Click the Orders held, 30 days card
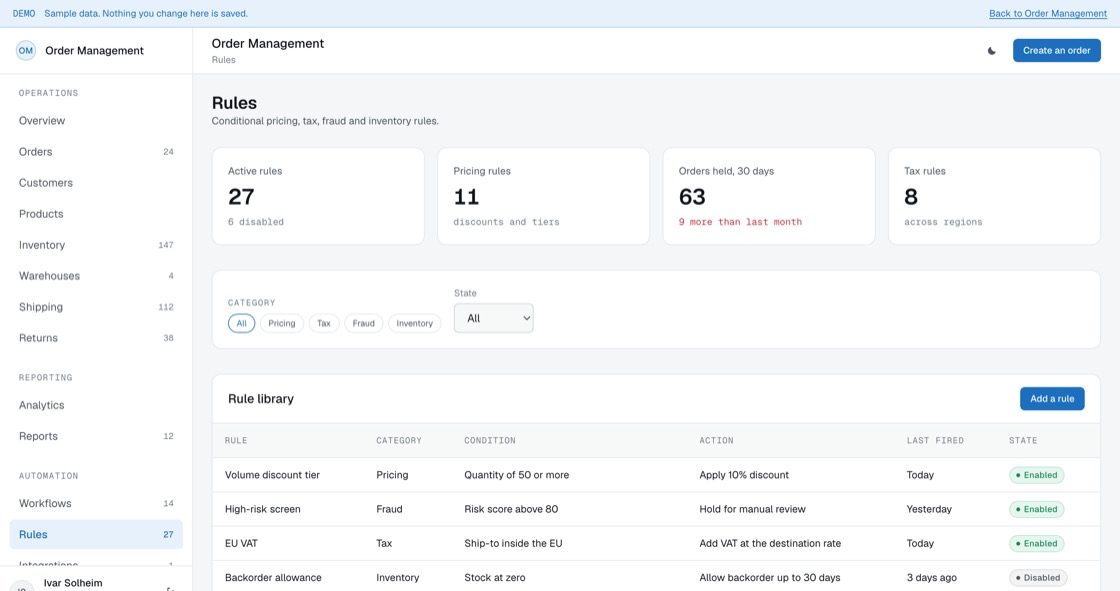 (769, 197)
